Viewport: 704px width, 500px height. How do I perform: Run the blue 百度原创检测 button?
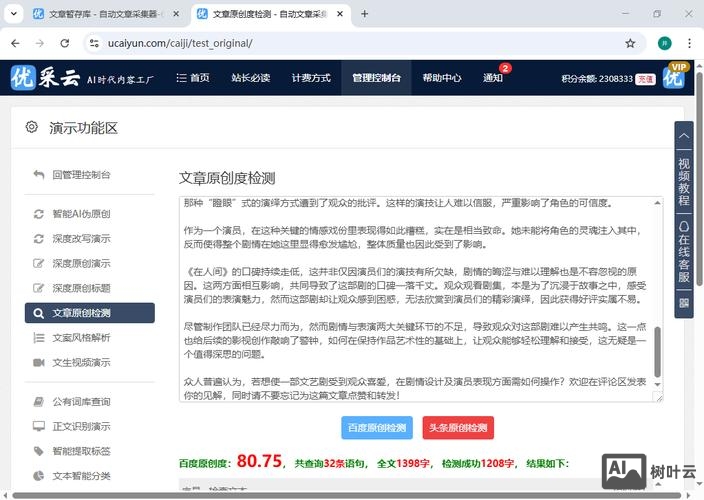click(377, 428)
